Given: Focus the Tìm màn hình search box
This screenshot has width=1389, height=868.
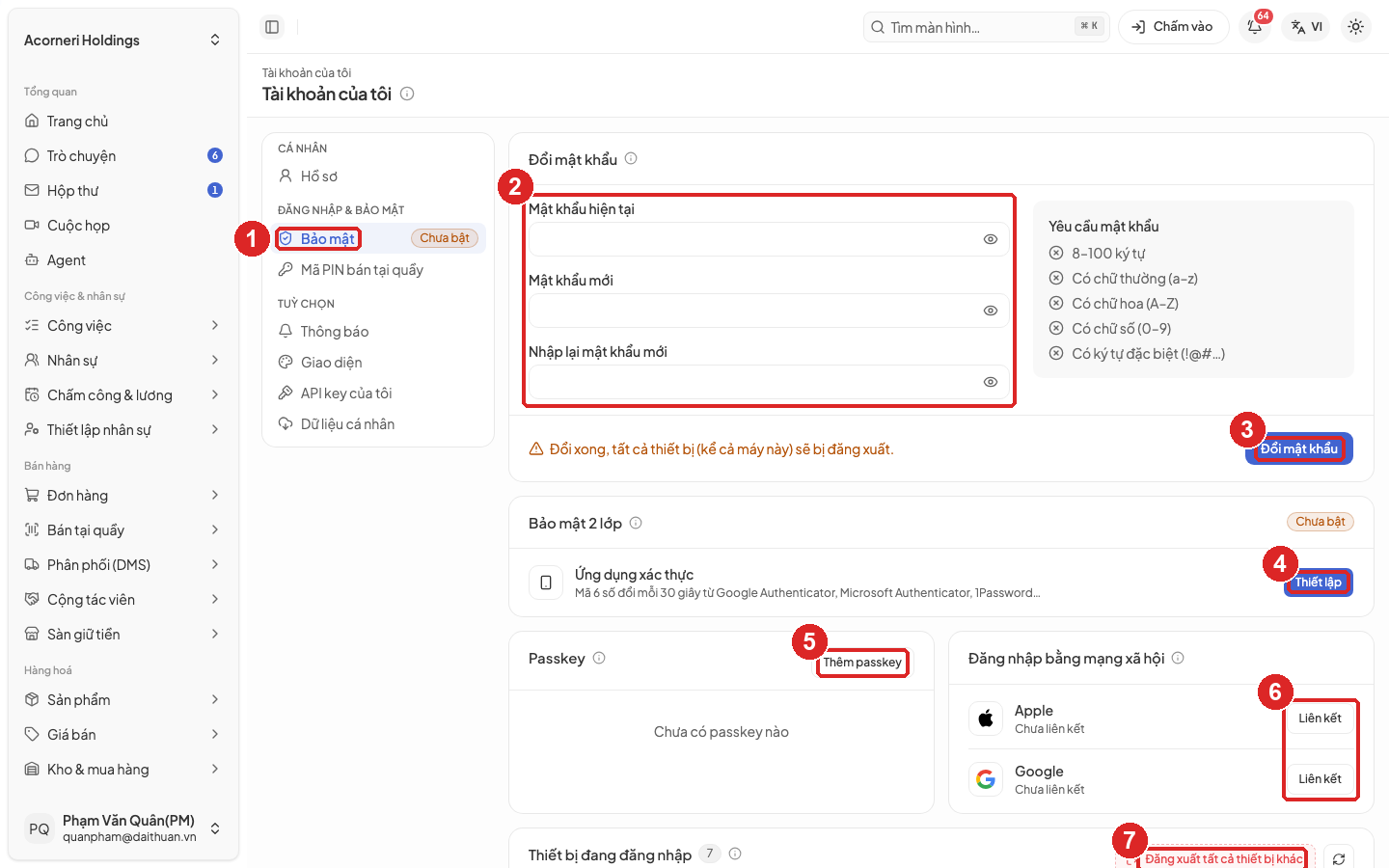Looking at the screenshot, I should click(986, 27).
